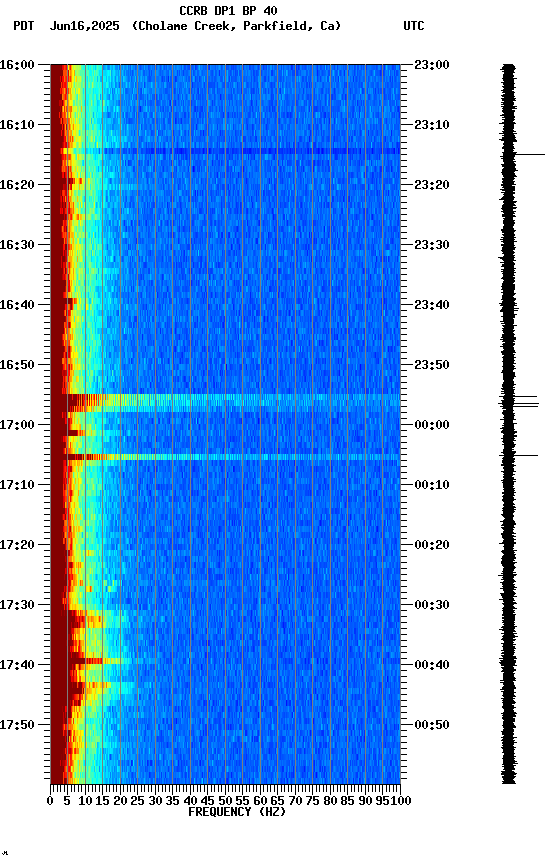Click the 16:00 PDT time label
552x864 pixels.
click(17, 65)
